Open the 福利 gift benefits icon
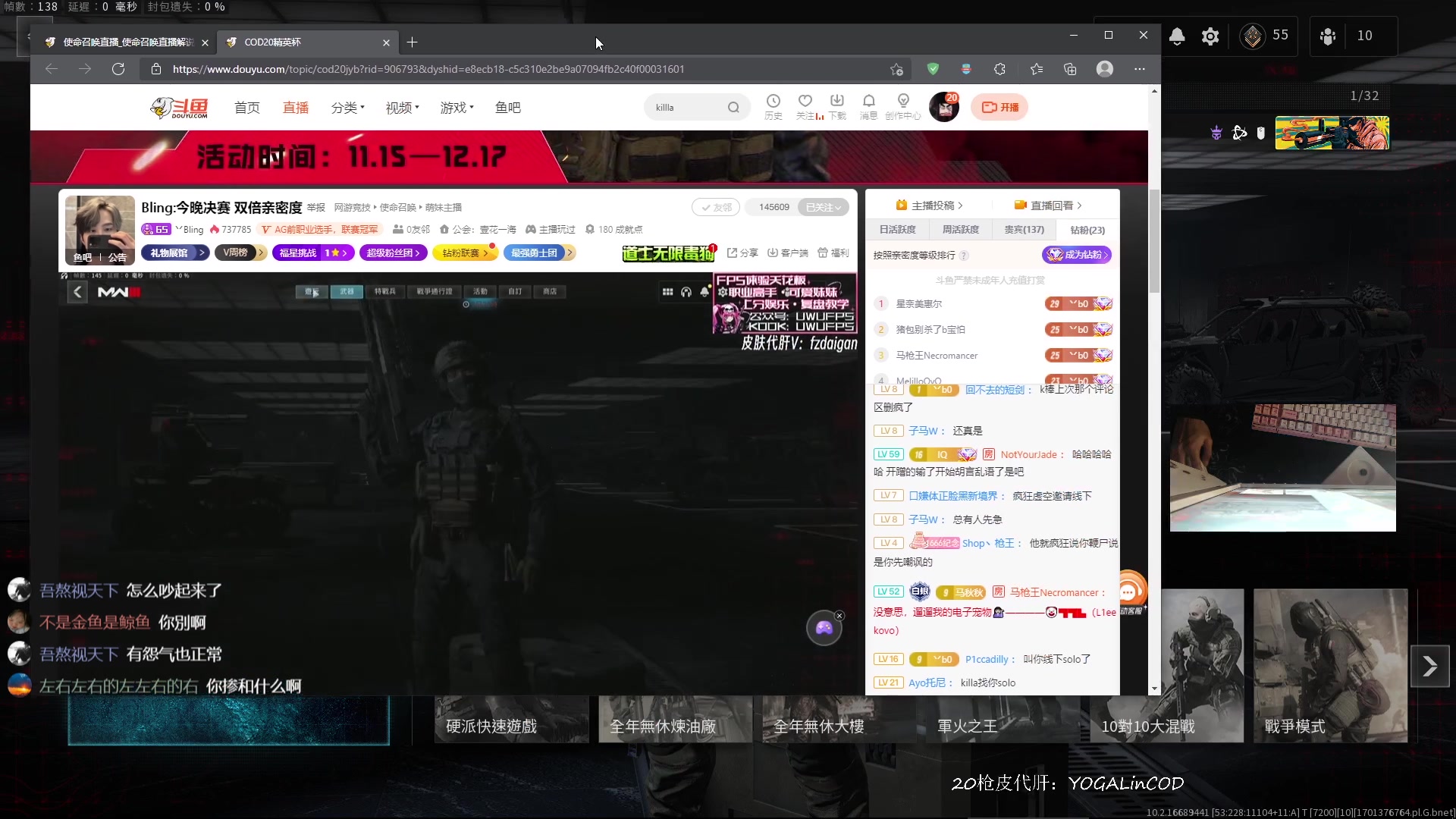 tap(833, 253)
